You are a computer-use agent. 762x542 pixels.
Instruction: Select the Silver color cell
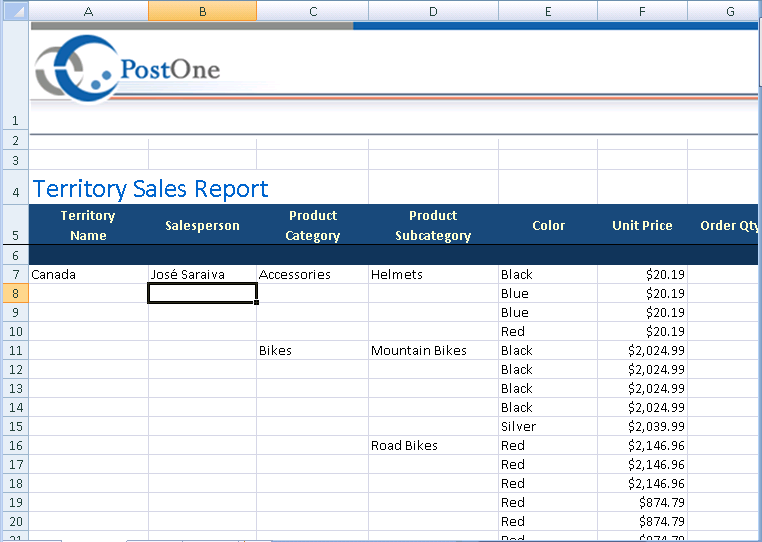tap(548, 426)
